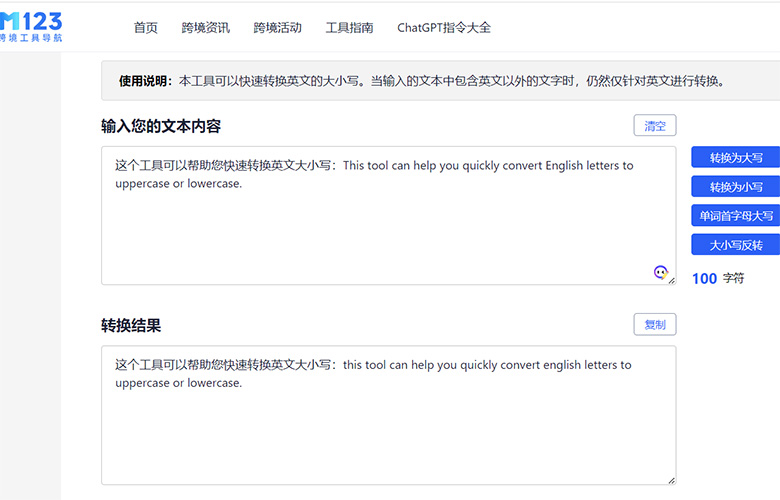Click the input textarea resize handle

pyautogui.click(x=672, y=281)
